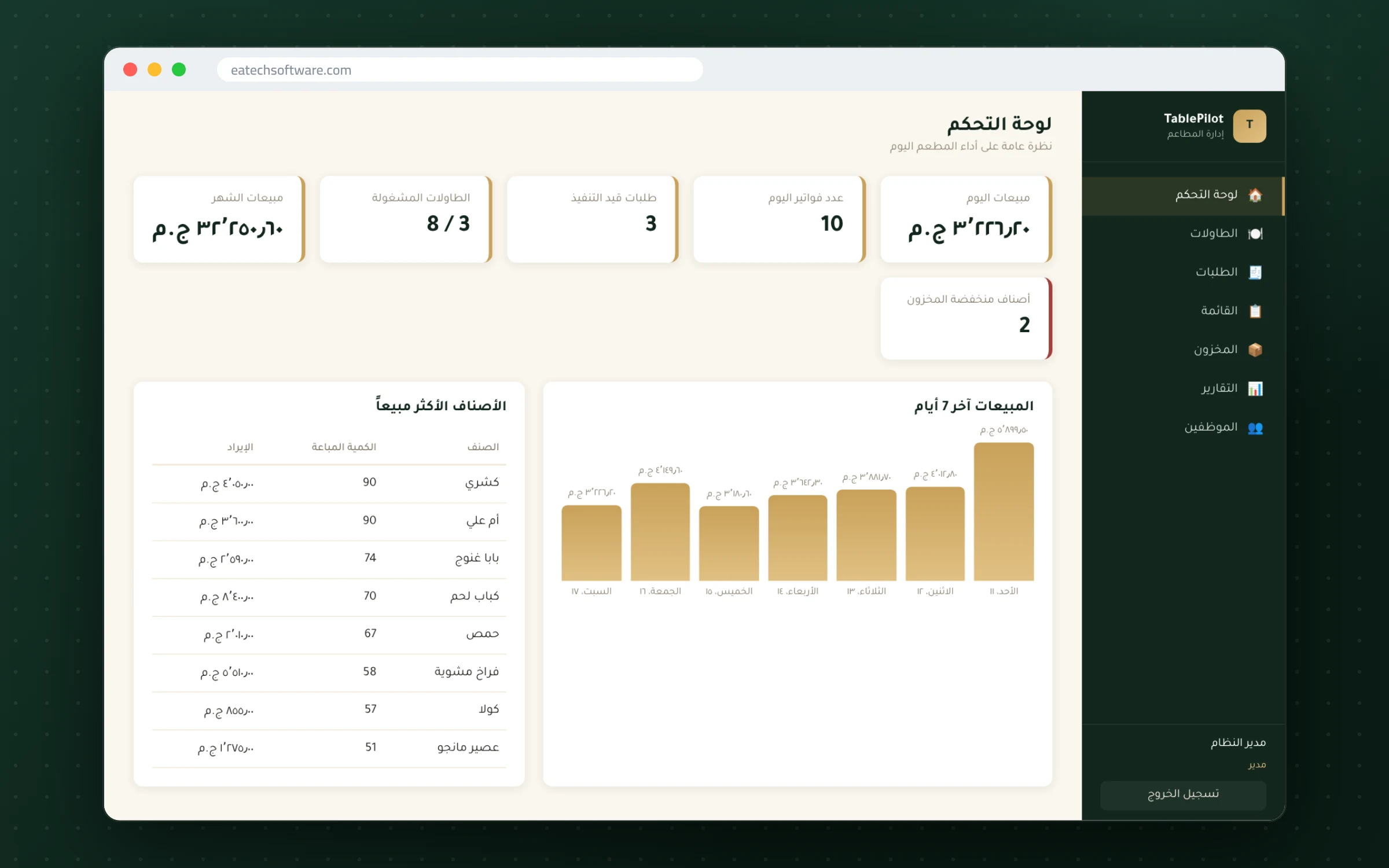
Task: Click the الإيراد column header
Action: 240,447
